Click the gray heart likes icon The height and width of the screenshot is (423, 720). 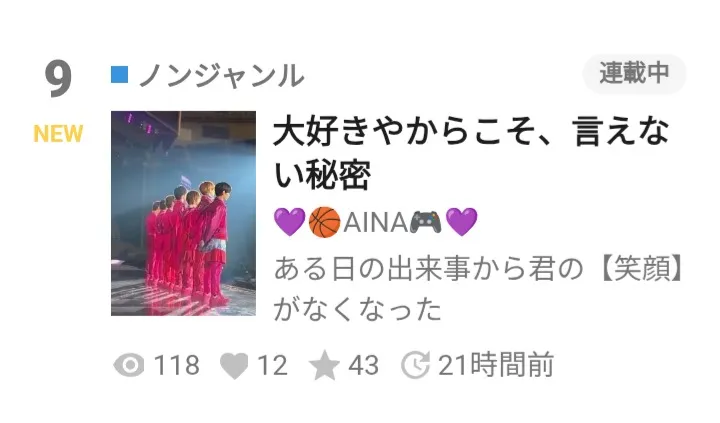pyautogui.click(x=234, y=367)
